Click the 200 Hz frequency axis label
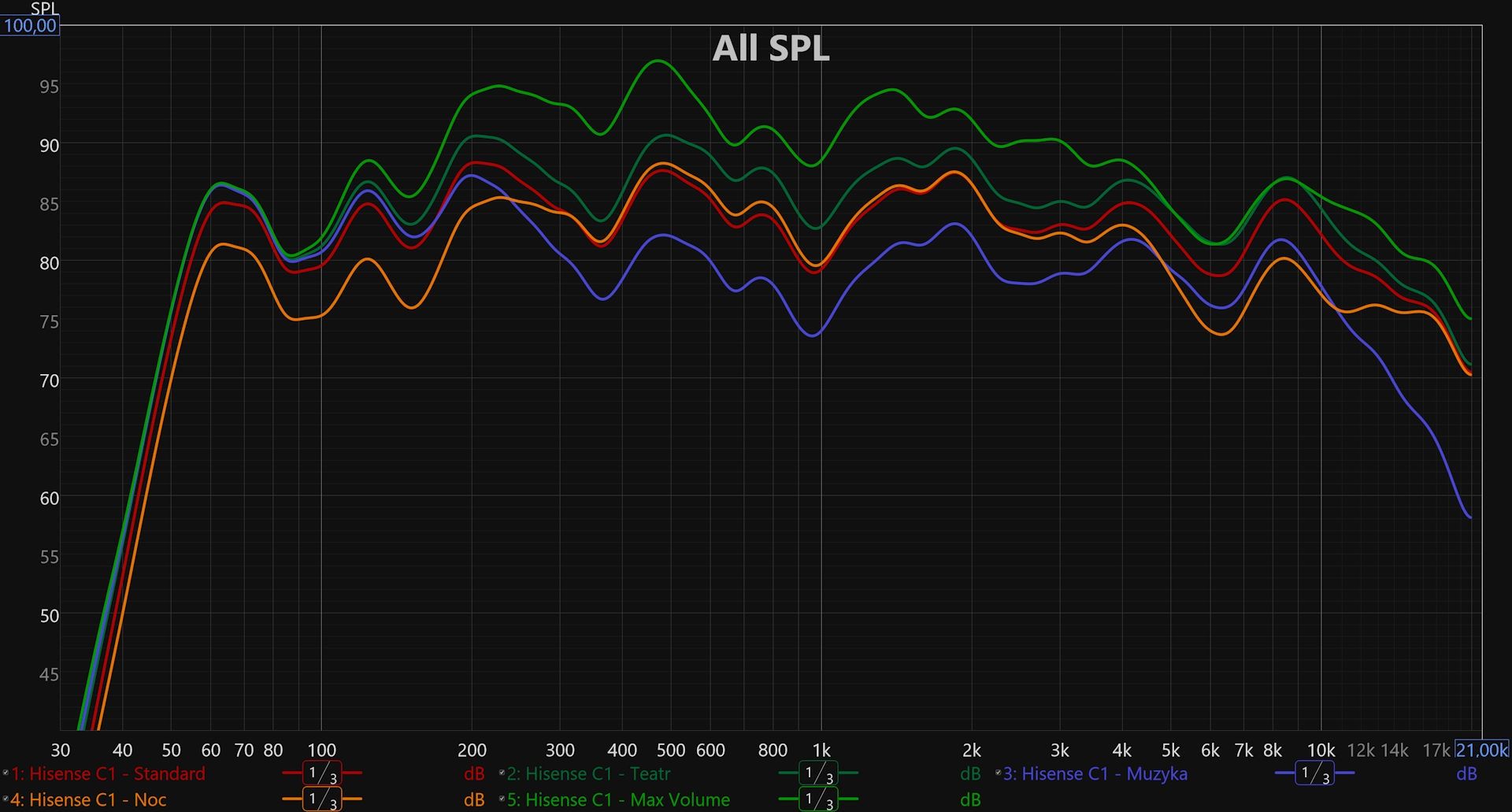The width and height of the screenshot is (1512, 812). tap(472, 750)
